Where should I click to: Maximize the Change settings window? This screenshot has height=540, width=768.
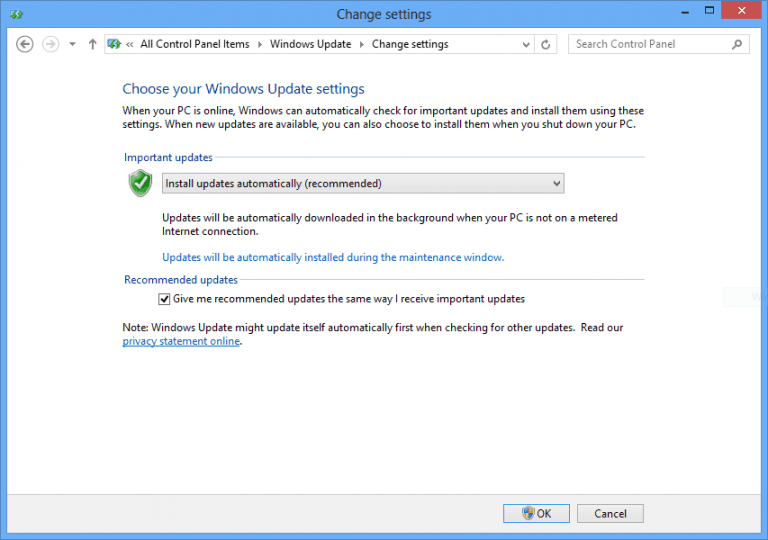pos(709,11)
